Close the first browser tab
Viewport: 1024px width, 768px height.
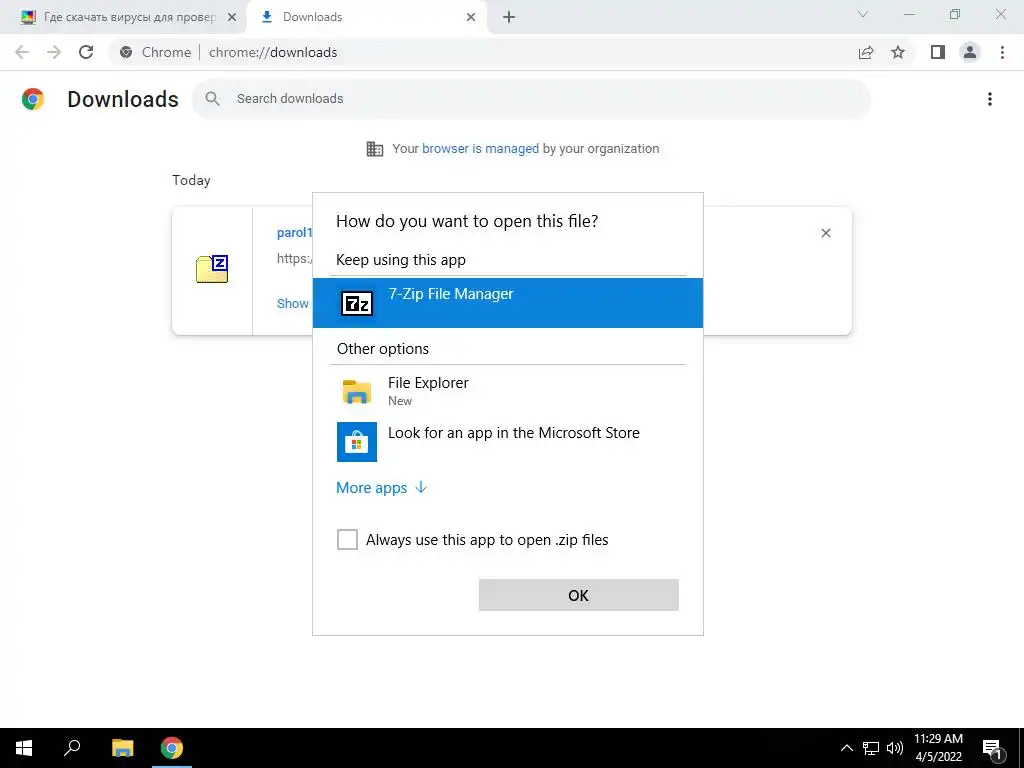click(232, 17)
